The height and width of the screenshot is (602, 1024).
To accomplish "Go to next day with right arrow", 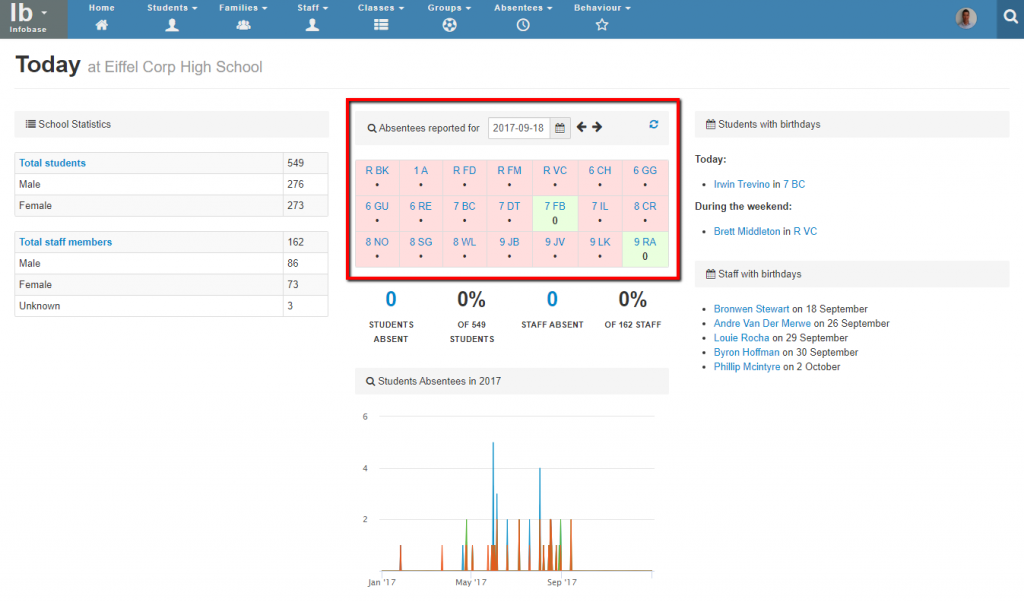I will [x=597, y=127].
